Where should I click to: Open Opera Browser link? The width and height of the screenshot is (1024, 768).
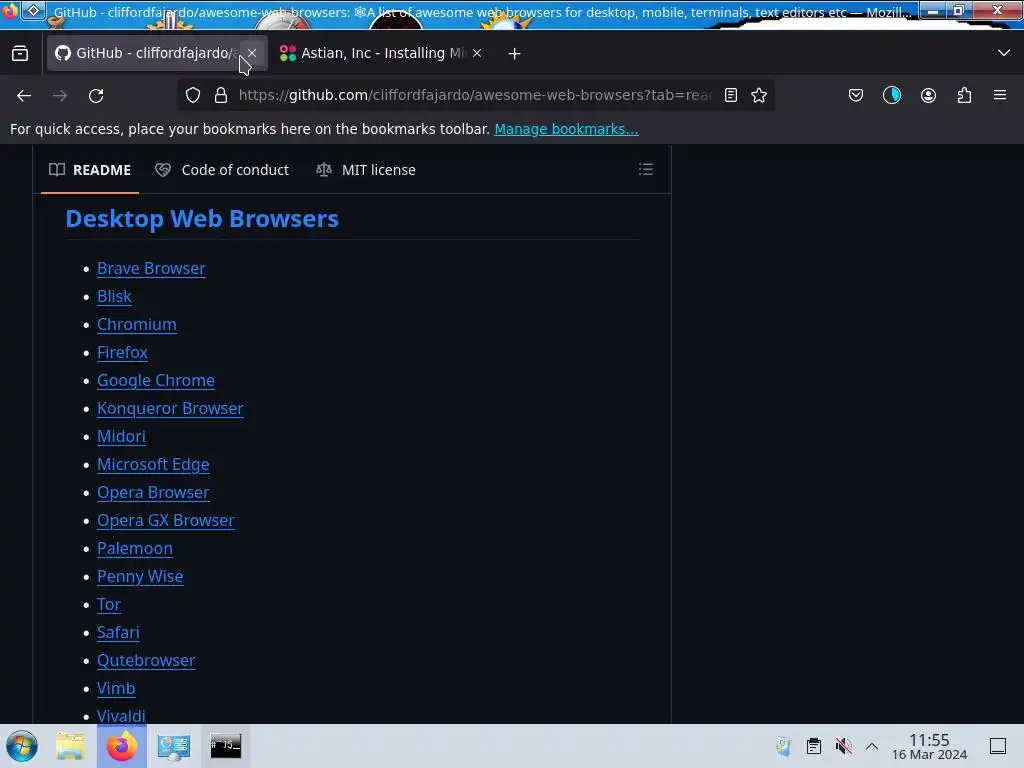[153, 492]
